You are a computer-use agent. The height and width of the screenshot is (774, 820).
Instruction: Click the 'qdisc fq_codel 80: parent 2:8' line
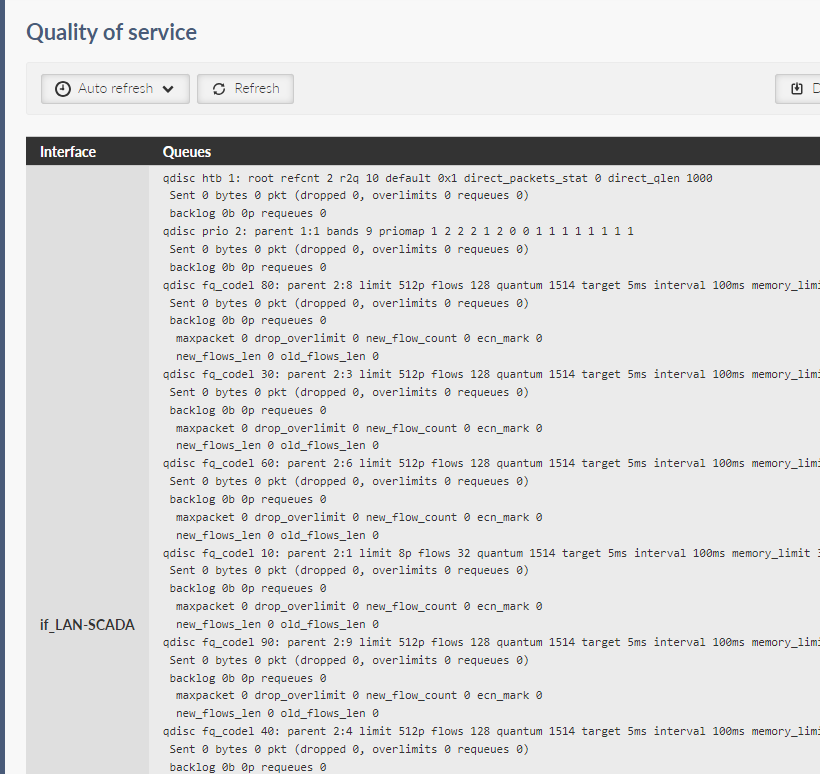[491, 286]
